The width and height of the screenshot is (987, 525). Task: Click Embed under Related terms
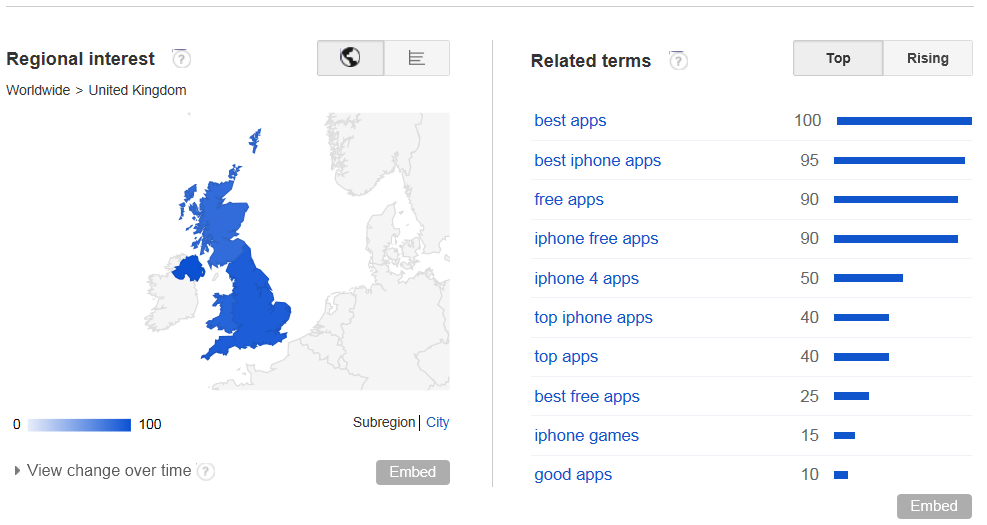pyautogui.click(x=934, y=506)
